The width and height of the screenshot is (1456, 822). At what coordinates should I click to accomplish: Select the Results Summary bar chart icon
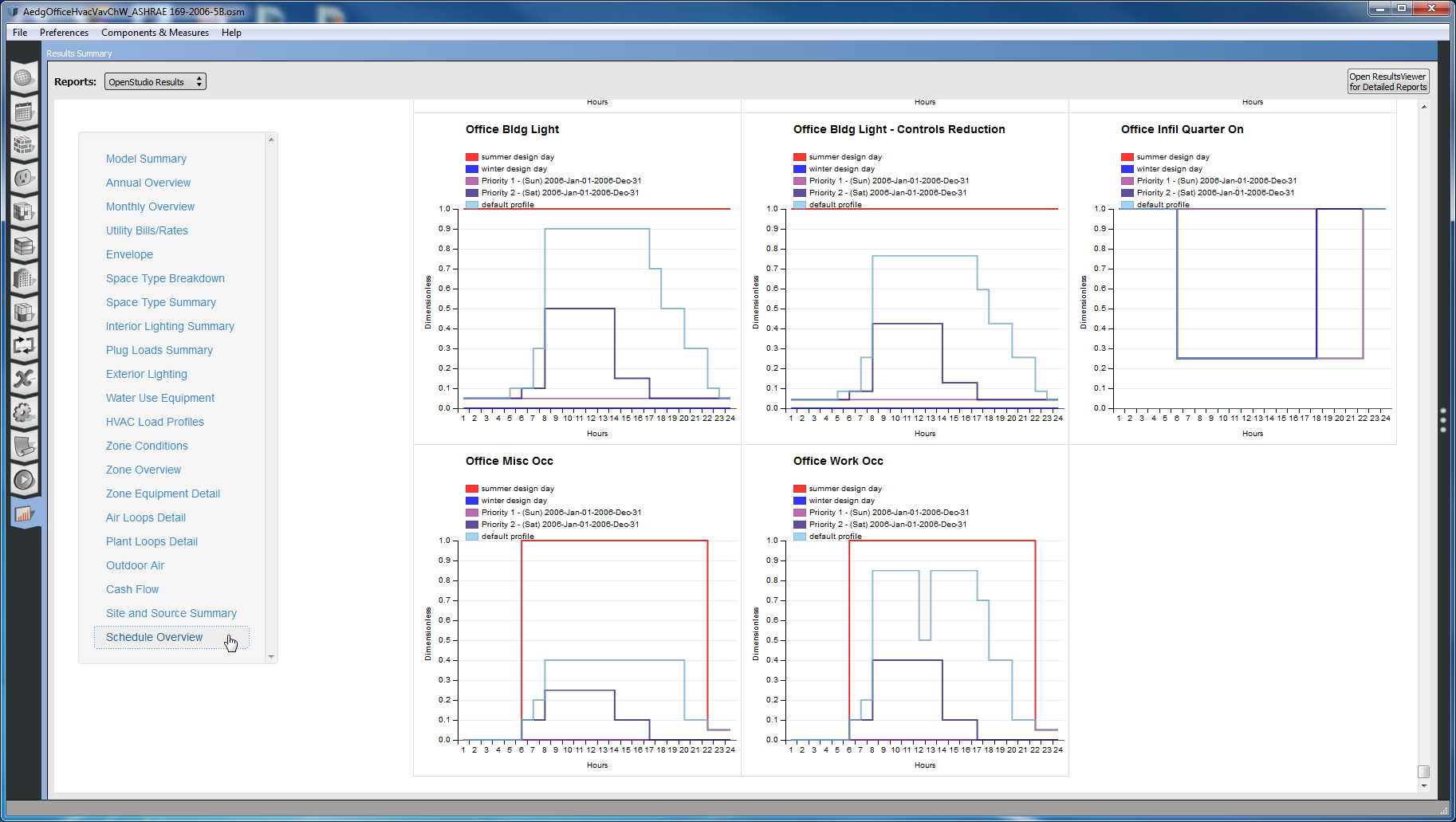(24, 513)
